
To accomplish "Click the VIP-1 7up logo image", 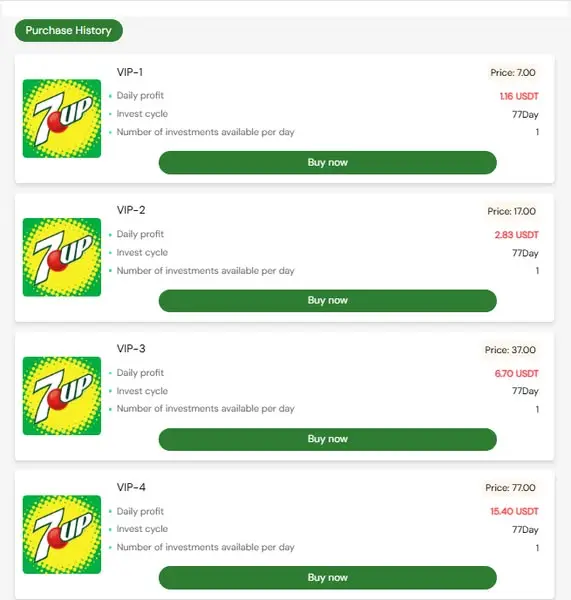I will [62, 119].
